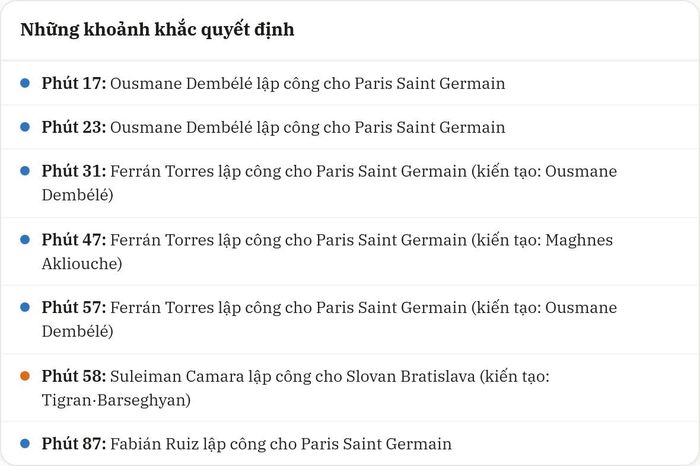700x466 pixels.
Task: Click 'Slovan Bratislava' team name
Action: [x=411, y=376]
